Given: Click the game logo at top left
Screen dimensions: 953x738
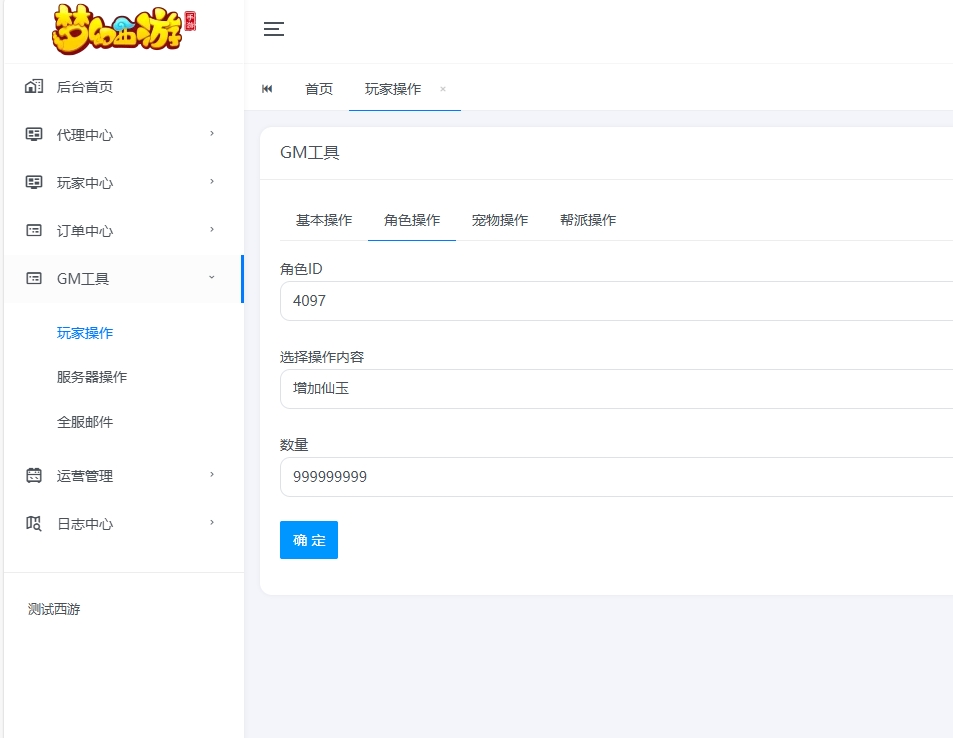Looking at the screenshot, I should tap(124, 29).
